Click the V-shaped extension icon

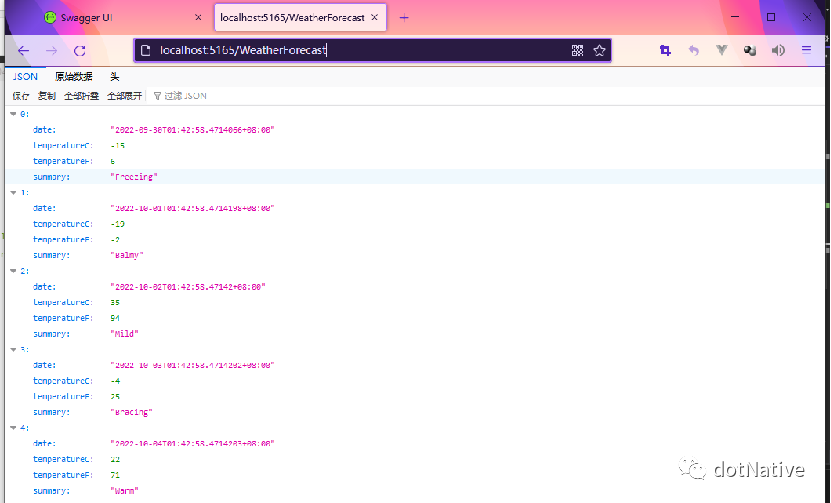[x=721, y=50]
